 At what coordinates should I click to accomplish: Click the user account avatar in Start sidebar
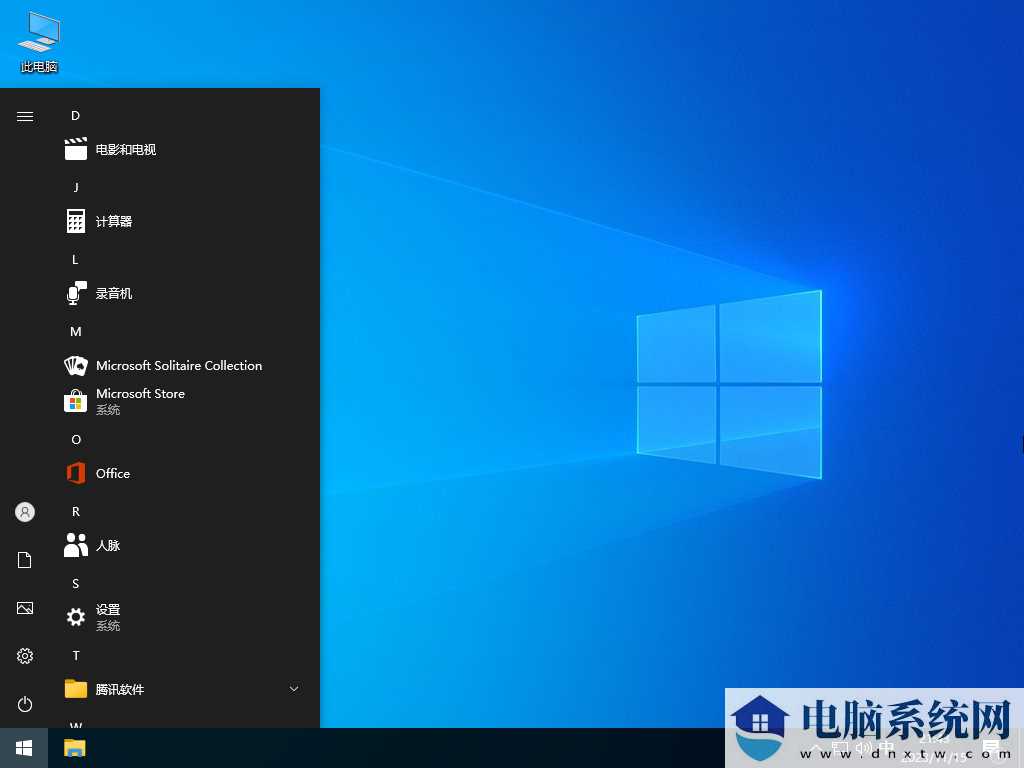[x=25, y=512]
